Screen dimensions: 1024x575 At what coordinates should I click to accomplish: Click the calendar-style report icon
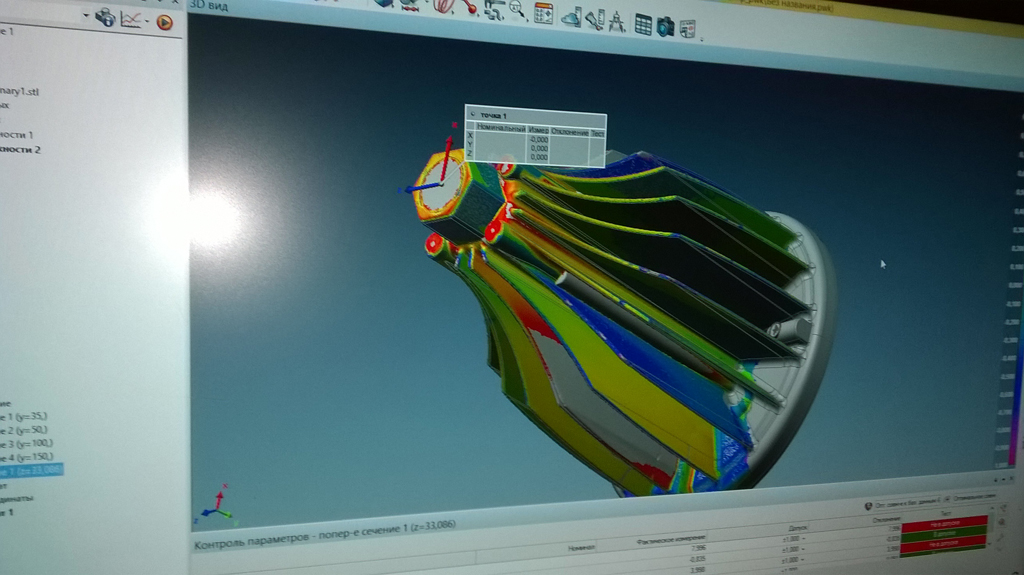coord(544,13)
